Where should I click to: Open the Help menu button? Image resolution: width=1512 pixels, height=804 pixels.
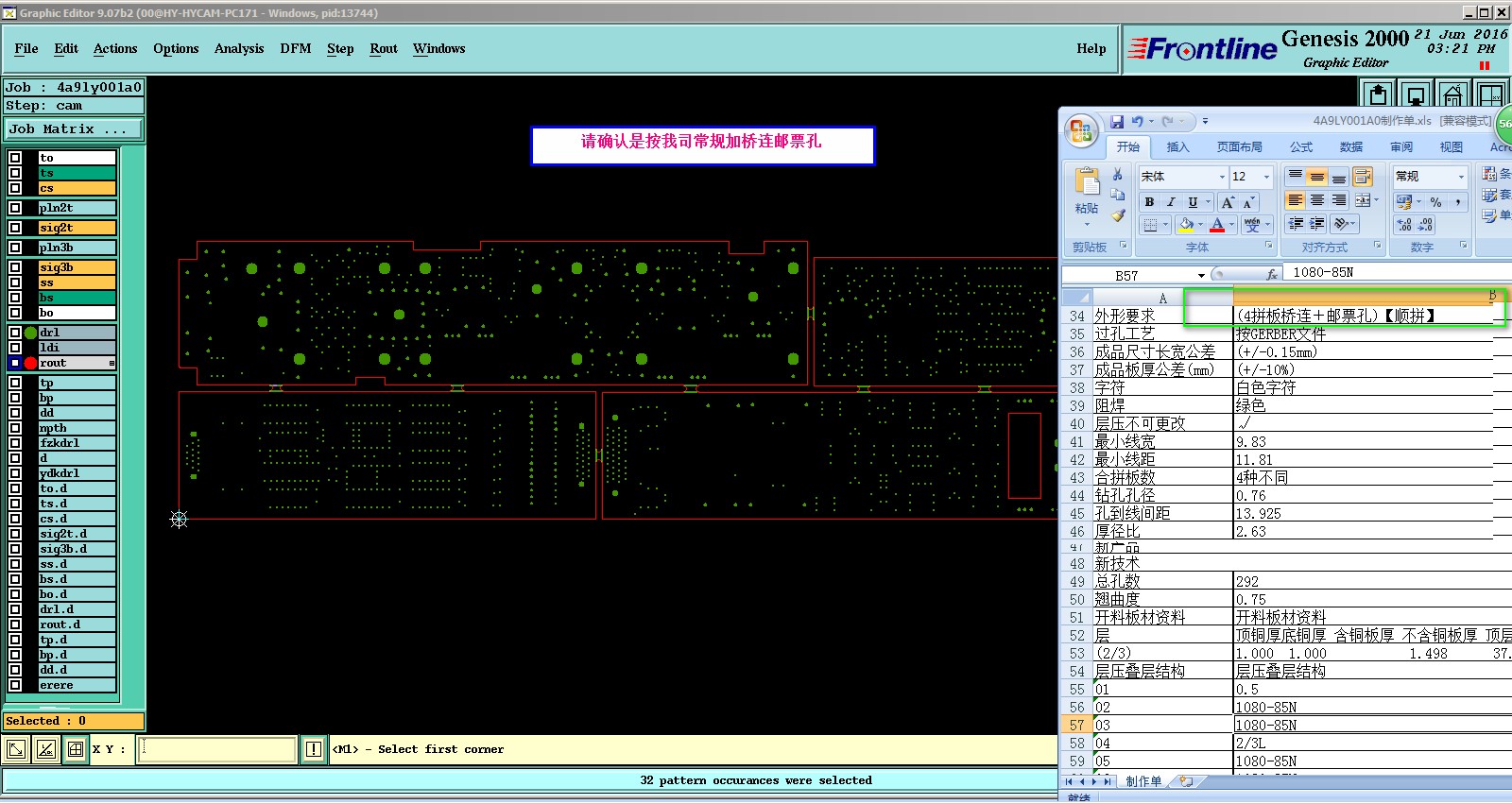coord(1091,48)
